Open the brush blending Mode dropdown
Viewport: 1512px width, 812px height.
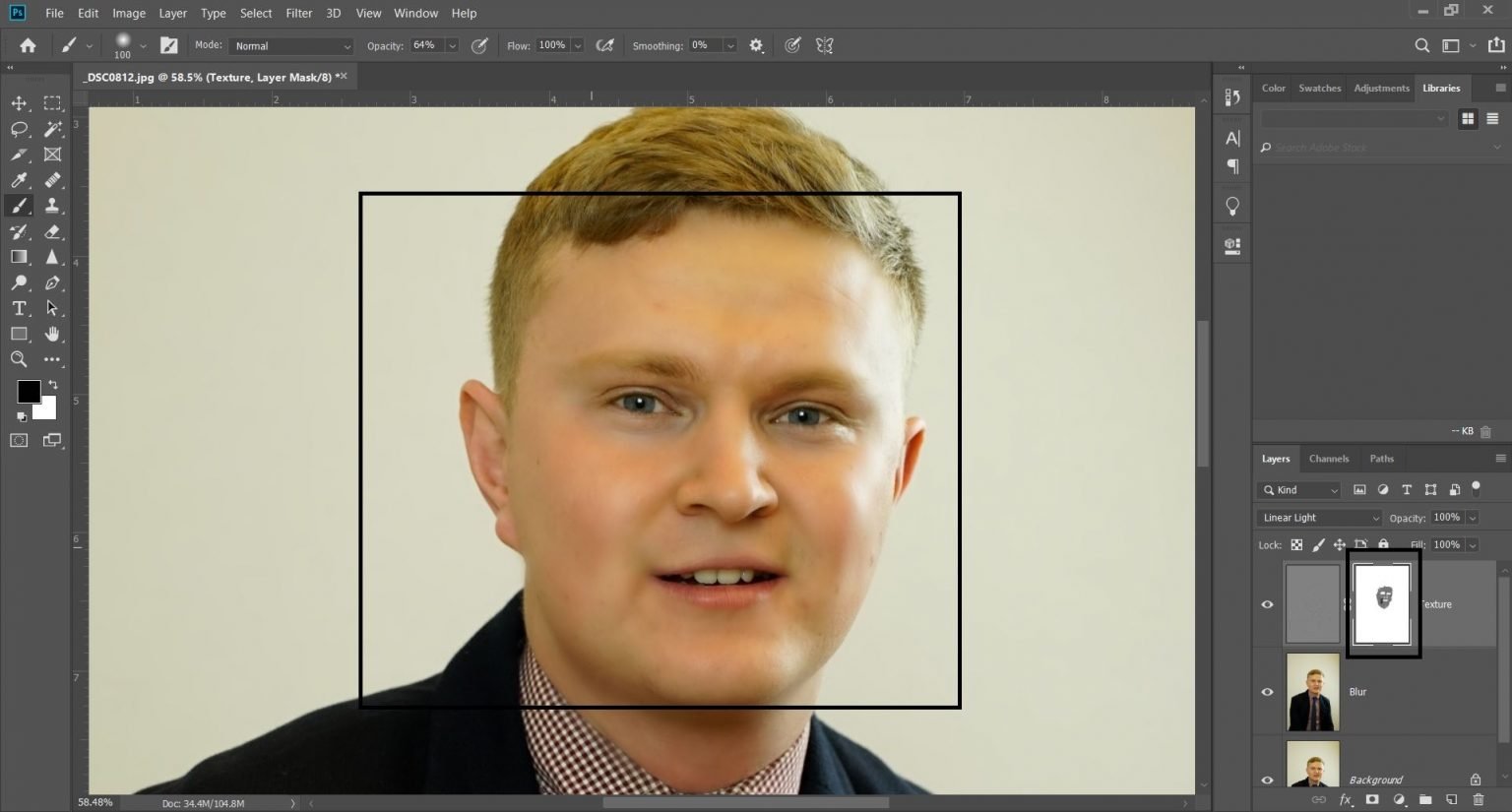290,44
